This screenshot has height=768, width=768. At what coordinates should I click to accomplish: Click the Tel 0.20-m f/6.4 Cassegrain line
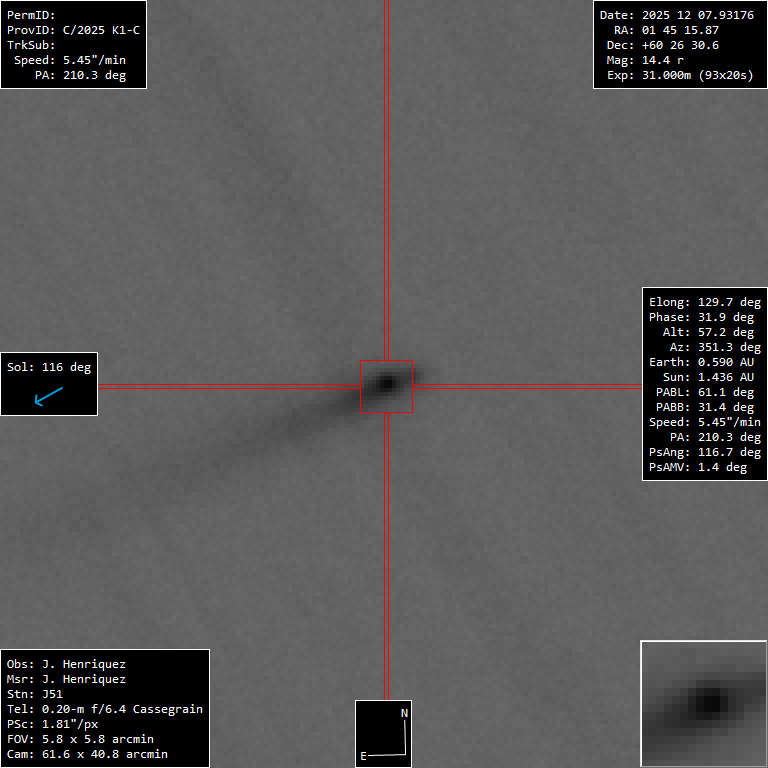[105, 708]
